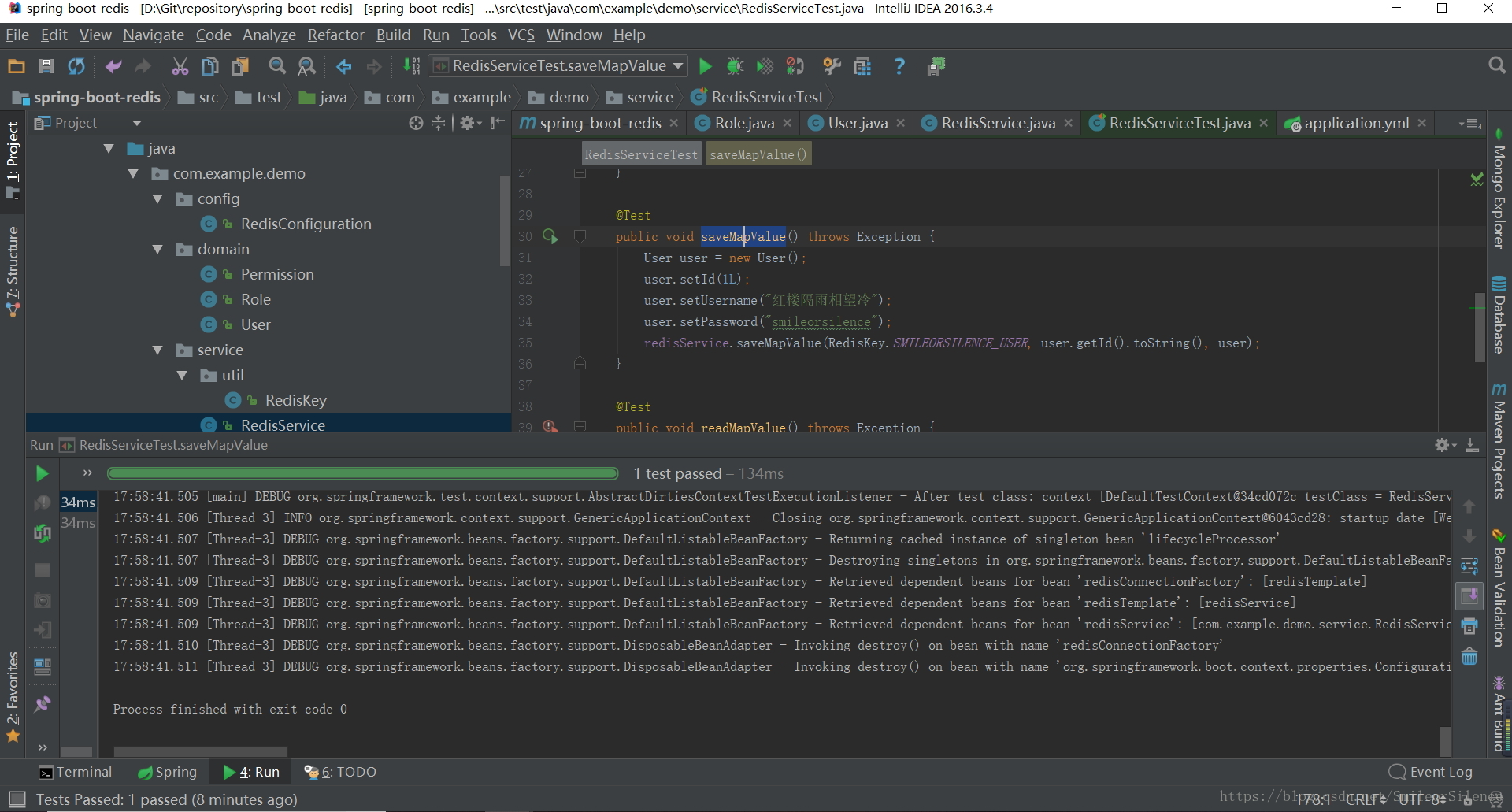The height and width of the screenshot is (812, 1512).
Task: Click the Undo arrow icon
Action: pos(113,66)
